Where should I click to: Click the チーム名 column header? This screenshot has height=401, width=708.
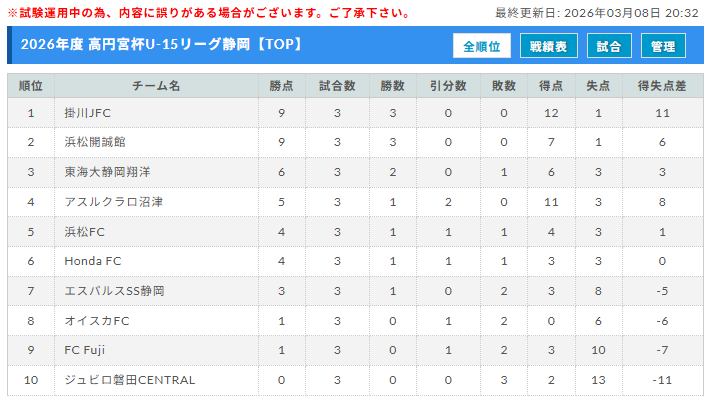tap(156, 86)
